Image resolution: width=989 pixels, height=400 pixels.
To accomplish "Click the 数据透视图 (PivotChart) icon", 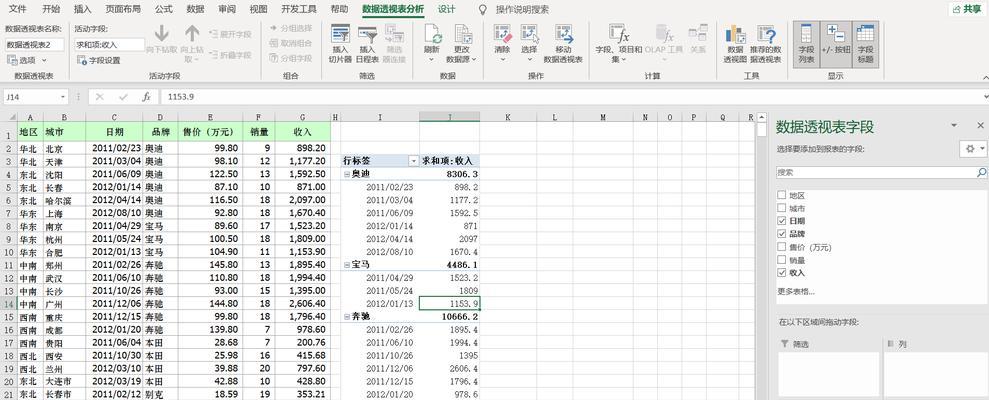I will point(735,35).
